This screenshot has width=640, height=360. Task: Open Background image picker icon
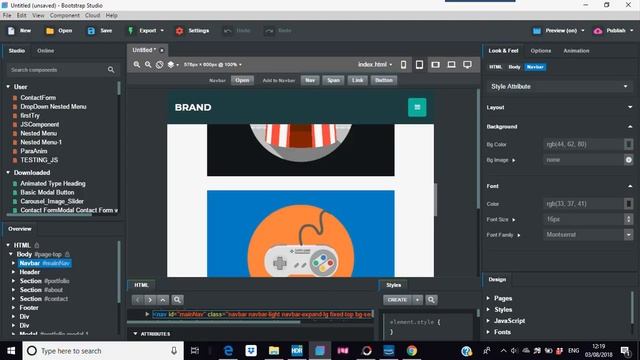click(x=629, y=160)
